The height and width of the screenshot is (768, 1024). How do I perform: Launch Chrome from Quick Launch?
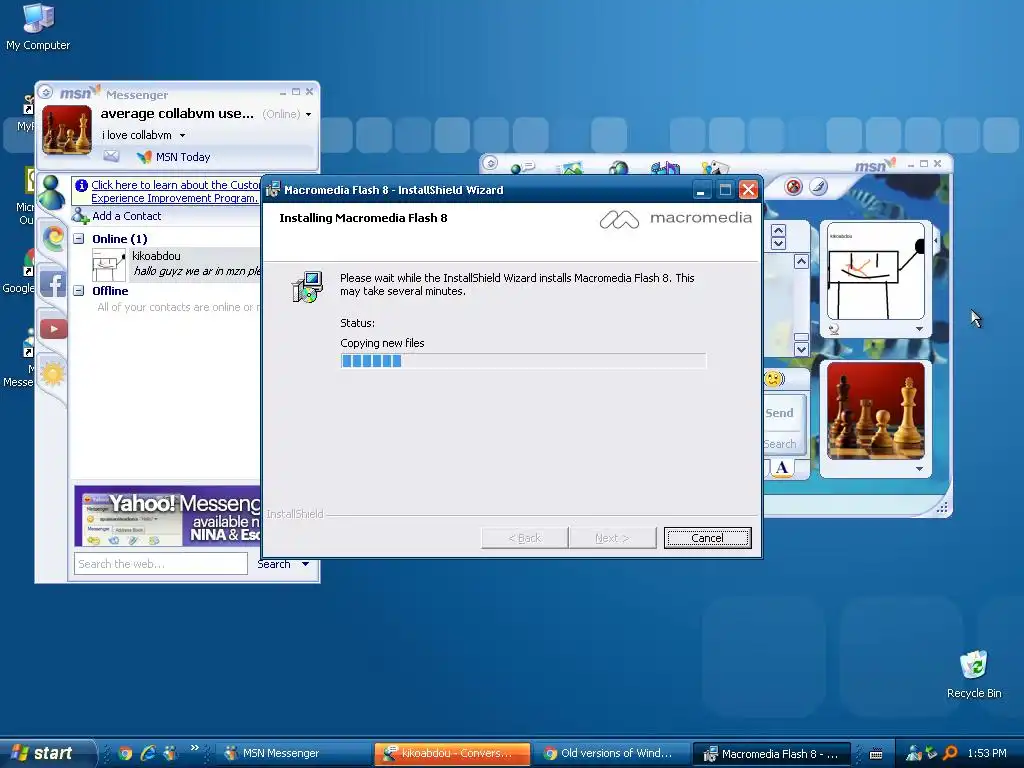tap(125, 754)
